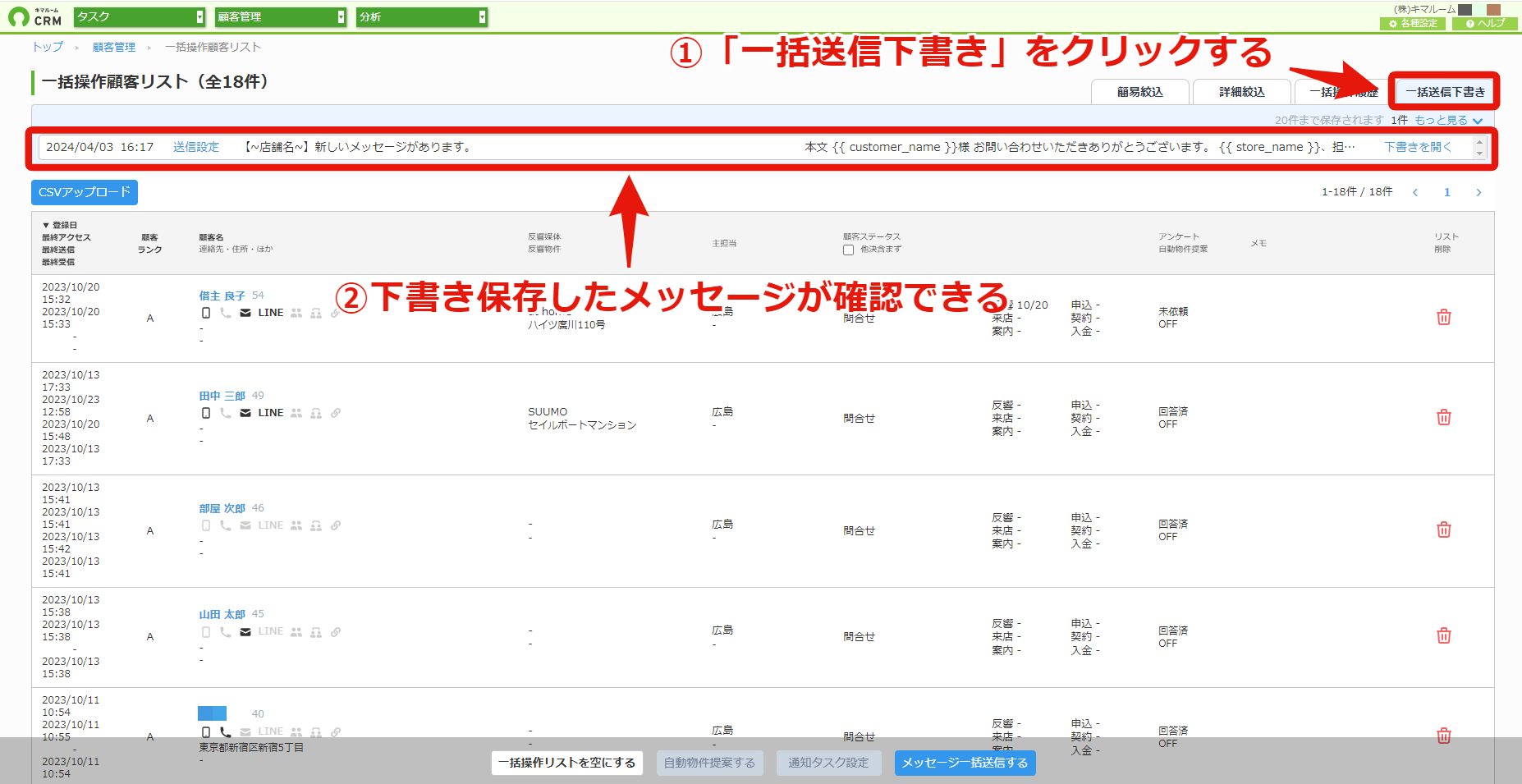Viewport: 1522px width, 784px height.
Task: Click LINE icon for 借主 良子
Action: coord(271,313)
